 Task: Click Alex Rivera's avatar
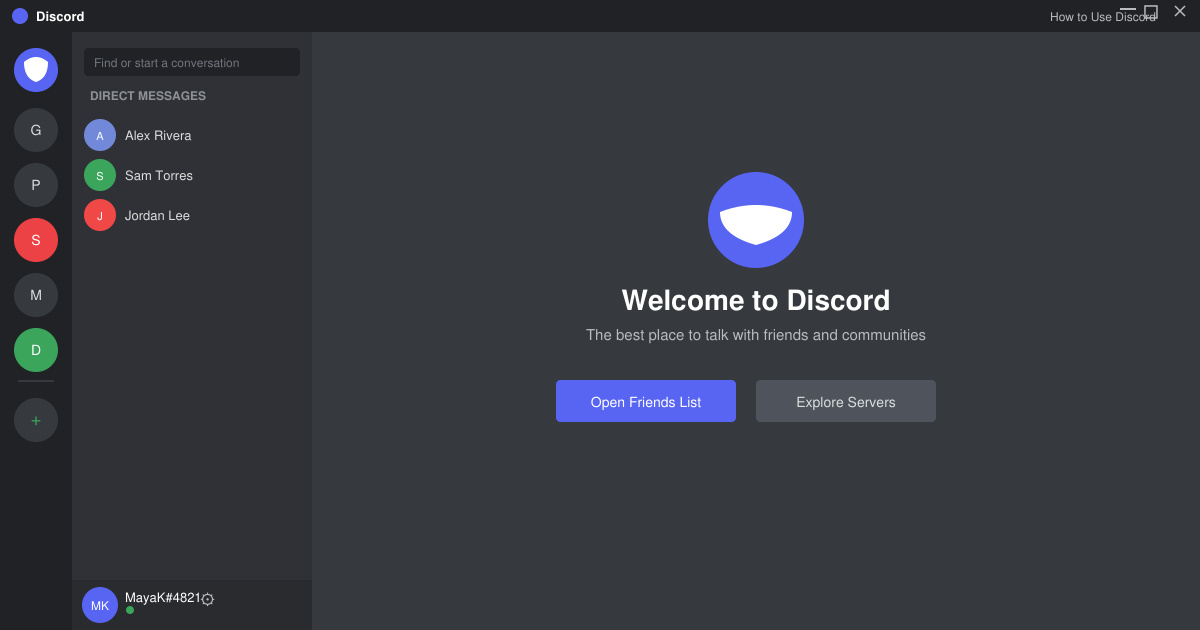click(x=100, y=135)
